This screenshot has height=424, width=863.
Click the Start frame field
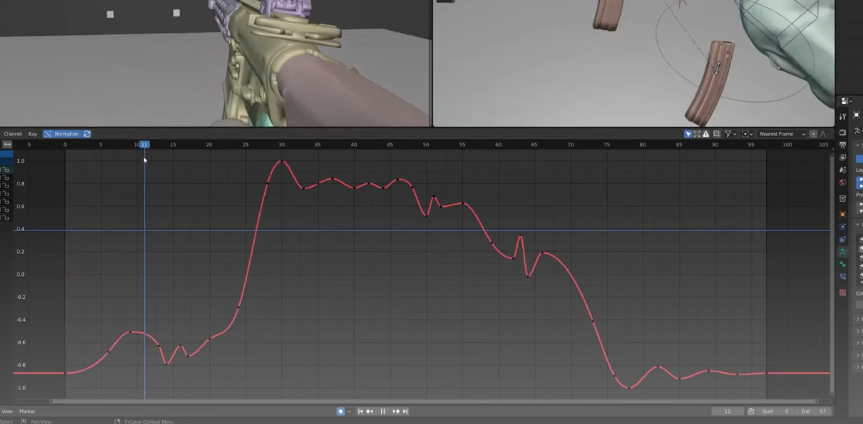(x=776, y=411)
